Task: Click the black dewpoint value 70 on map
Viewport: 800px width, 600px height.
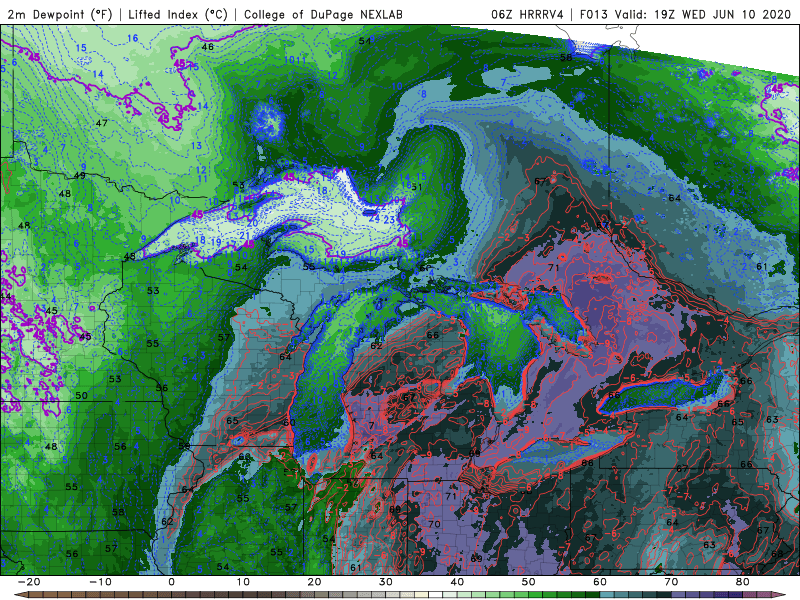Action: (x=434, y=524)
